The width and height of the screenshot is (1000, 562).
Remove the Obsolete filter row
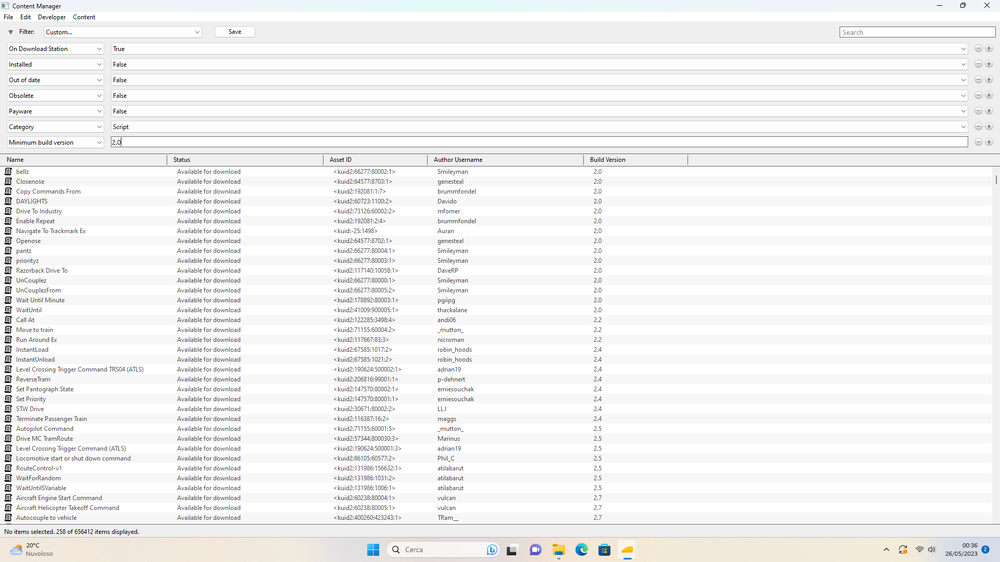[x=978, y=95]
